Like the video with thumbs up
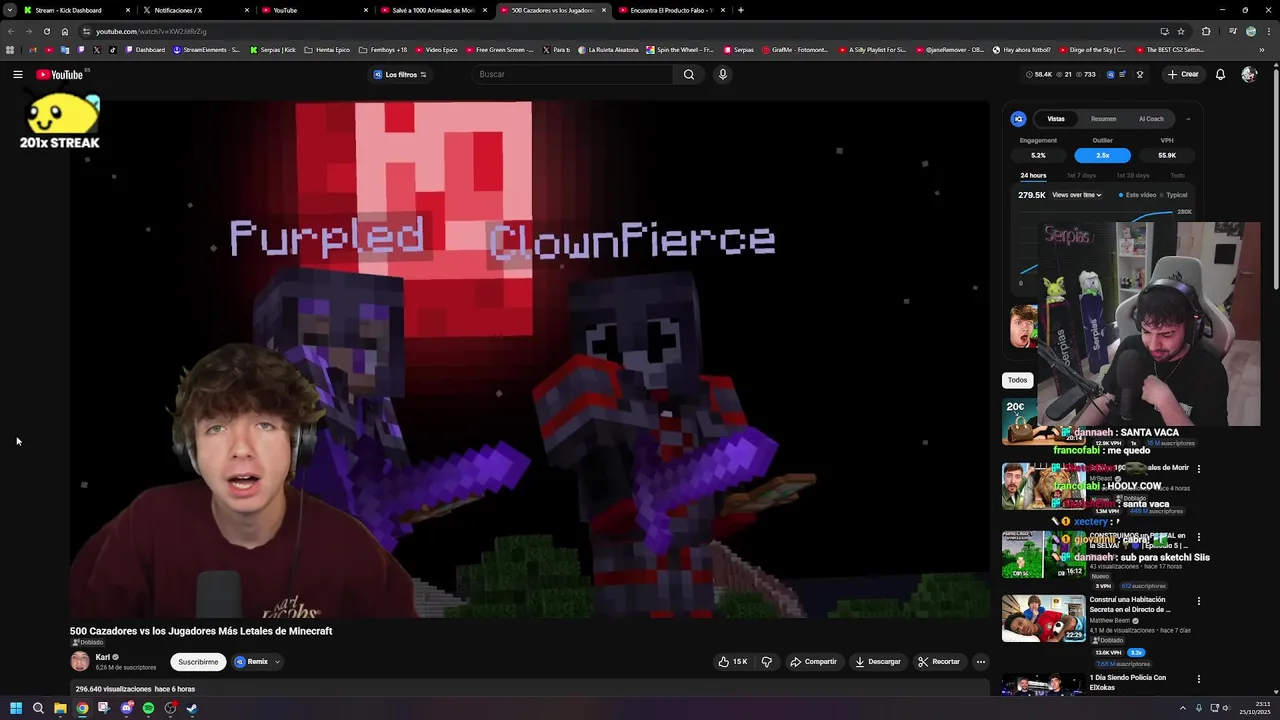Screen dimensions: 1280x720 [x=733, y=662]
